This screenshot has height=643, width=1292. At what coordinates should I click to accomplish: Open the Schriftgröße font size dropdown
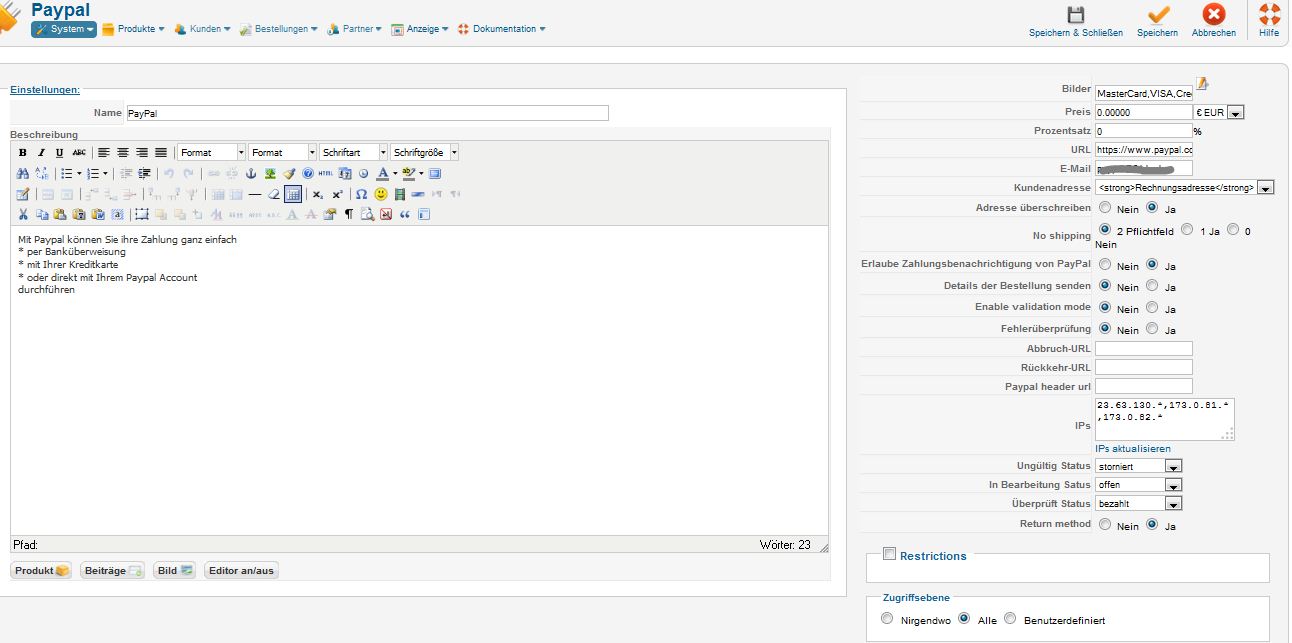(424, 152)
